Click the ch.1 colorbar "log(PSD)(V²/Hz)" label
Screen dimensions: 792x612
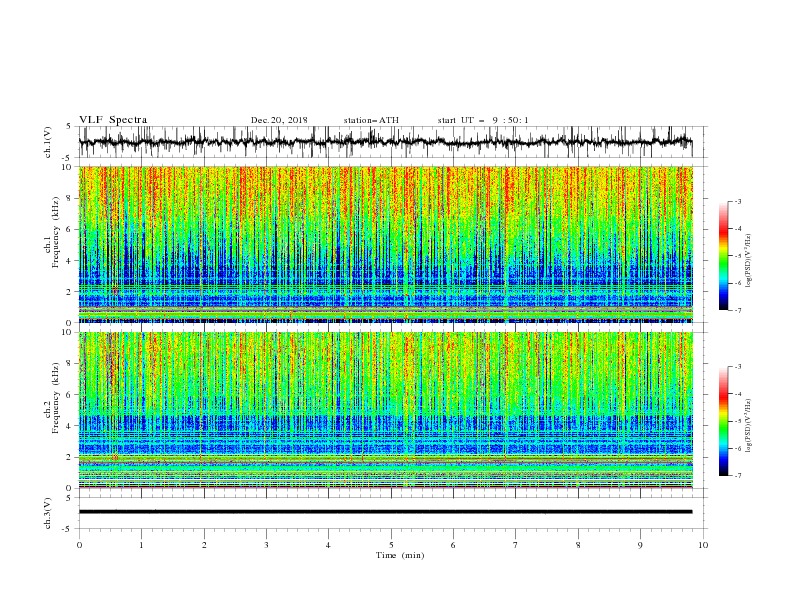pyautogui.click(x=749, y=261)
